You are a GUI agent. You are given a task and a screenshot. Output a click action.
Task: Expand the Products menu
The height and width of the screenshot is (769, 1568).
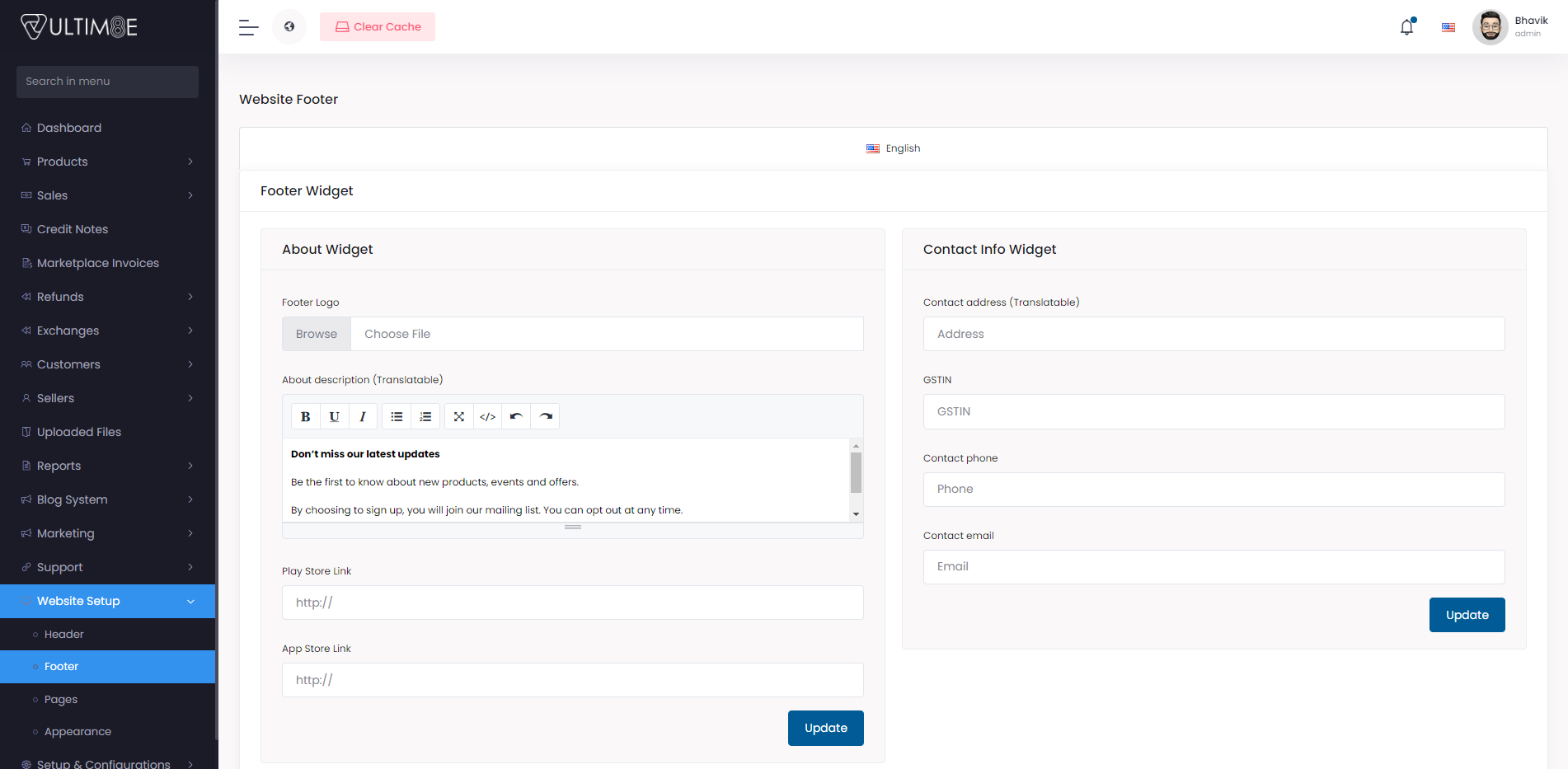pyautogui.click(x=62, y=162)
